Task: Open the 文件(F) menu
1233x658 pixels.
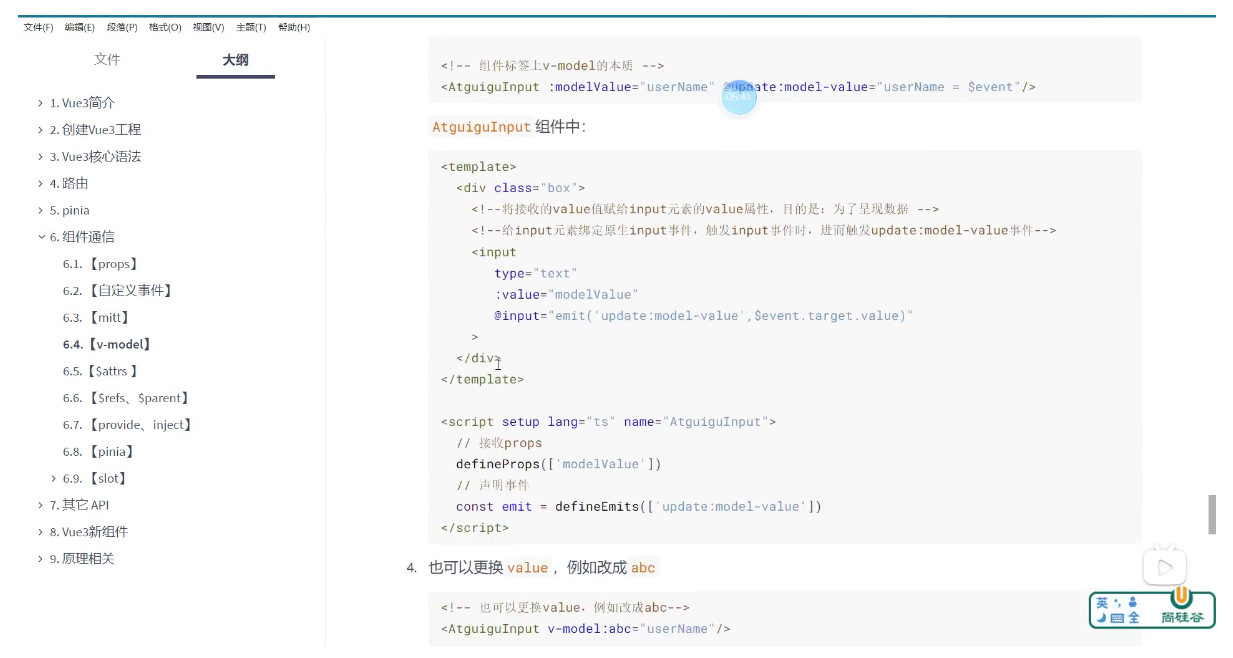Action: tap(39, 27)
